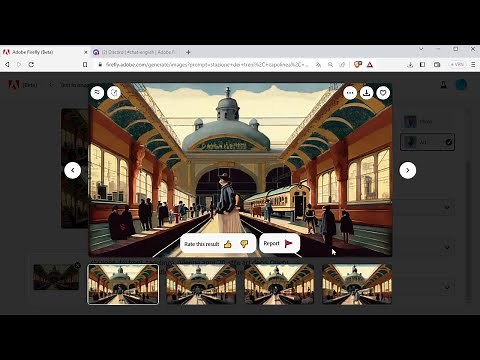Click the translate icon in the address bar
The height and width of the screenshot is (360, 480).
318,65
